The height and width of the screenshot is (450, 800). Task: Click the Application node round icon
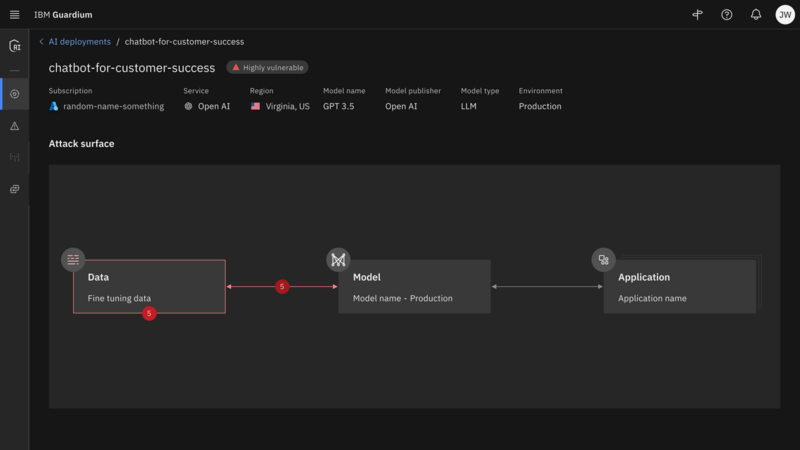pos(603,260)
